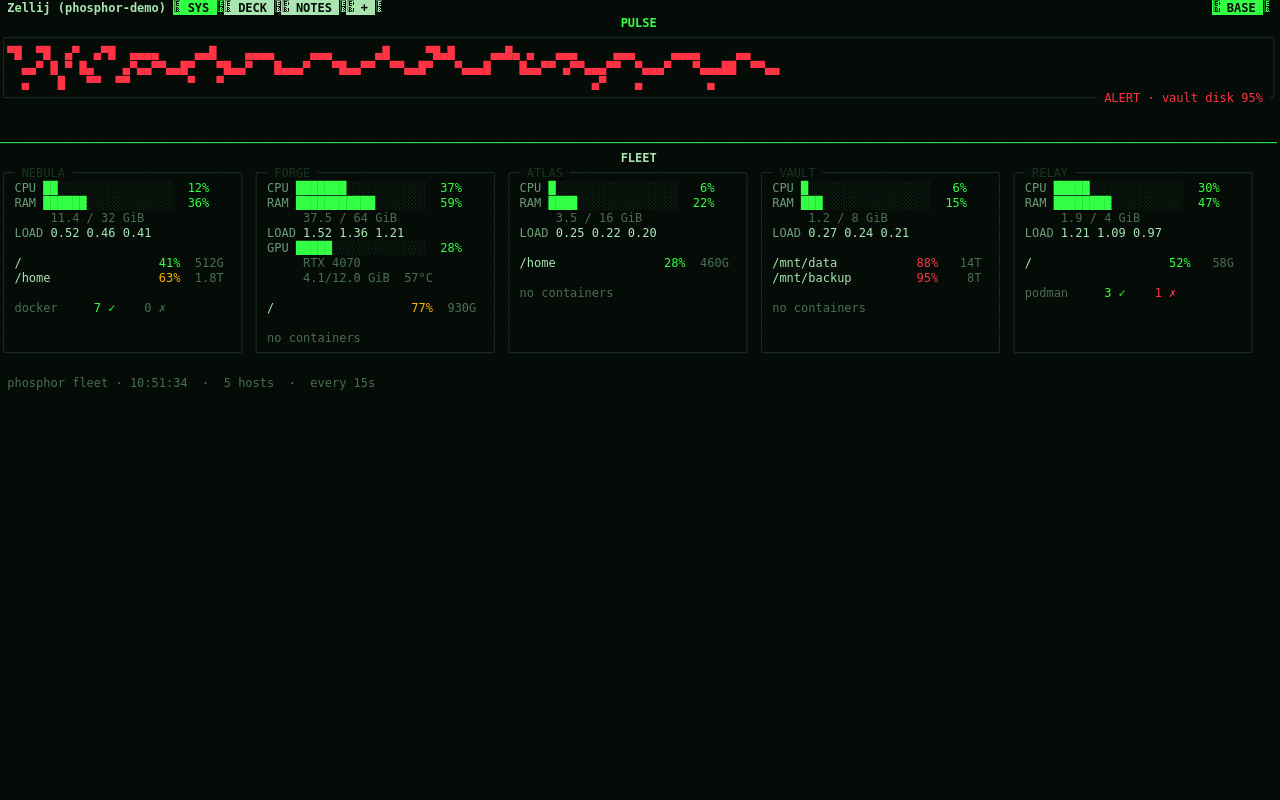The height and width of the screenshot is (800, 1280).
Task: Click the RELAY host panel title
Action: point(1050,173)
